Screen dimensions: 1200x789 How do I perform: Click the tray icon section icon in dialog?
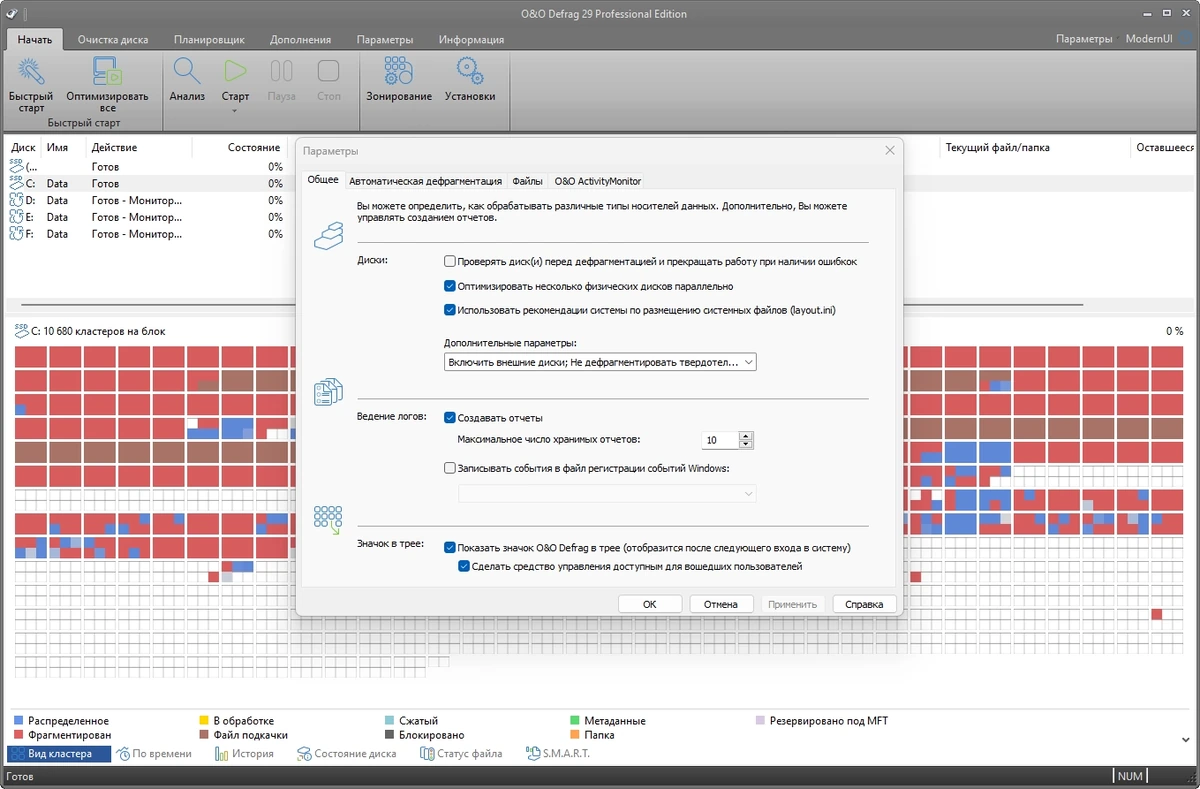click(x=329, y=520)
